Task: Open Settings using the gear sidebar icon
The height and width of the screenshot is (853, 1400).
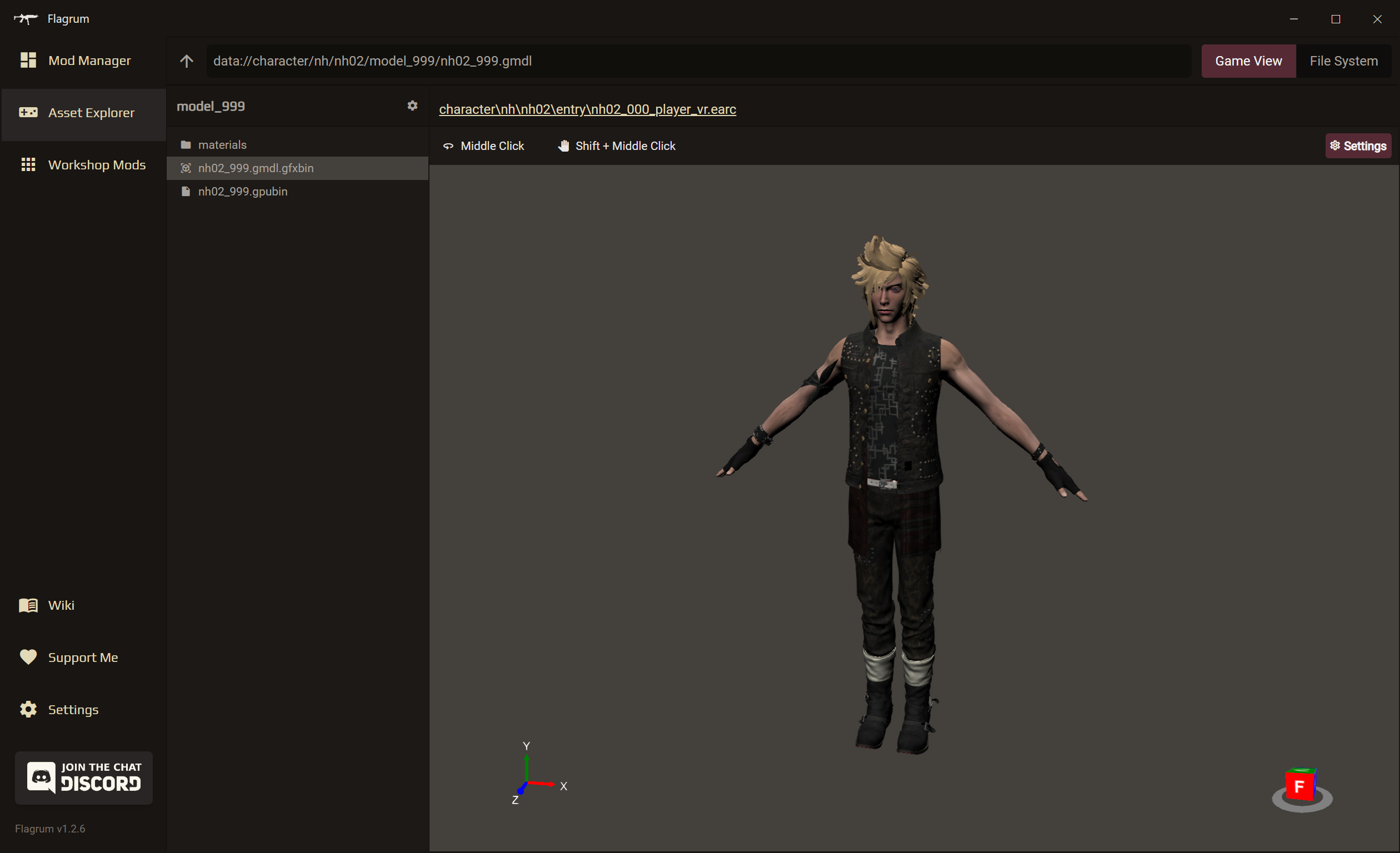Action: pyautogui.click(x=28, y=709)
